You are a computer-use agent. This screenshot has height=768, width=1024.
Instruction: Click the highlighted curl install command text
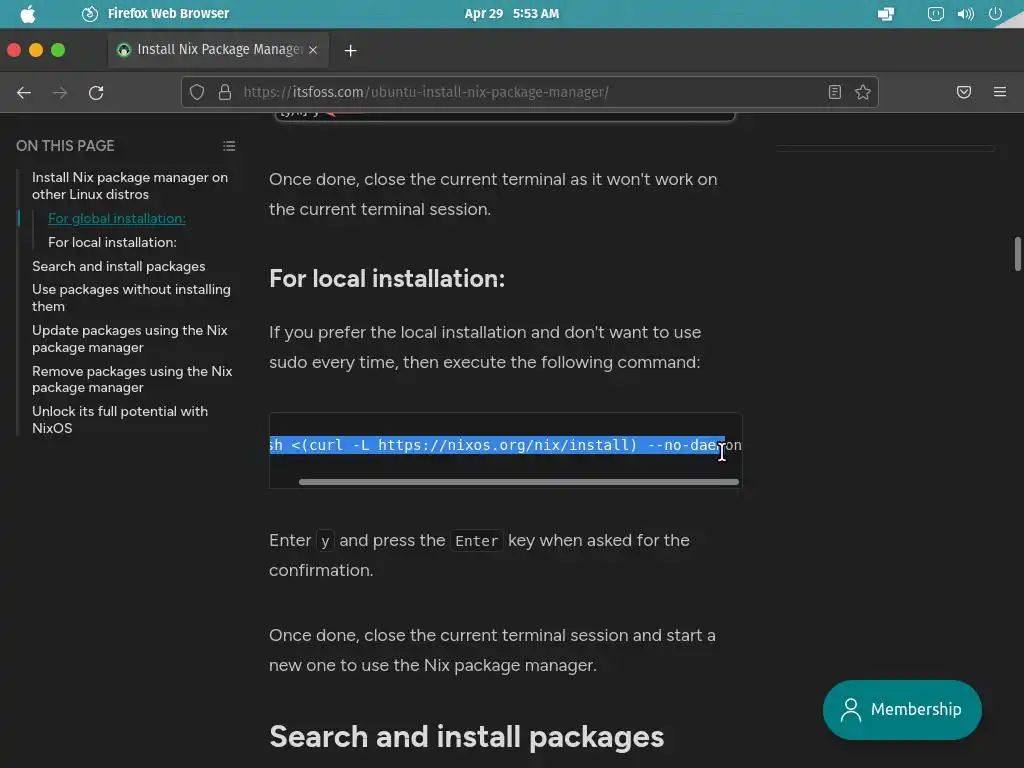pos(497,445)
